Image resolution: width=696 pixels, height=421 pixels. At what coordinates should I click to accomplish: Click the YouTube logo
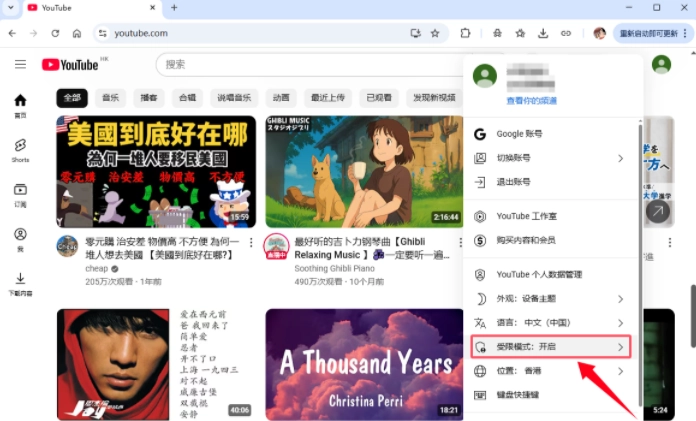(x=70, y=65)
